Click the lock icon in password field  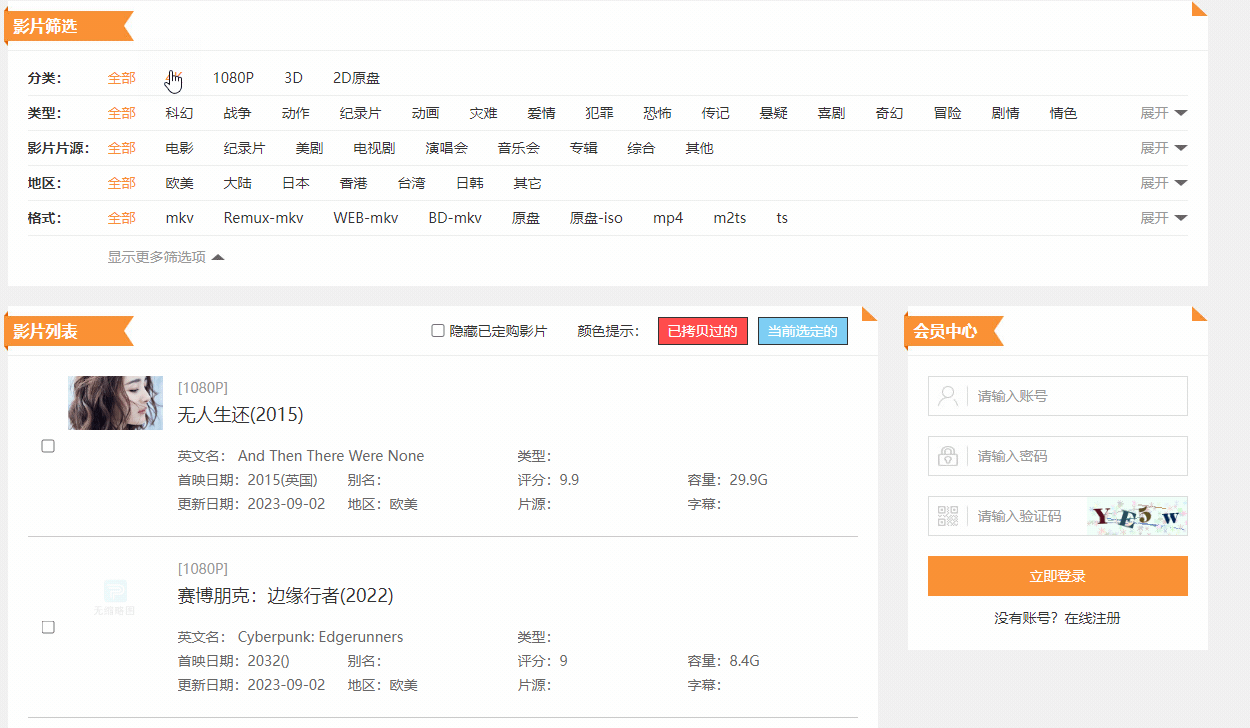click(x=947, y=456)
